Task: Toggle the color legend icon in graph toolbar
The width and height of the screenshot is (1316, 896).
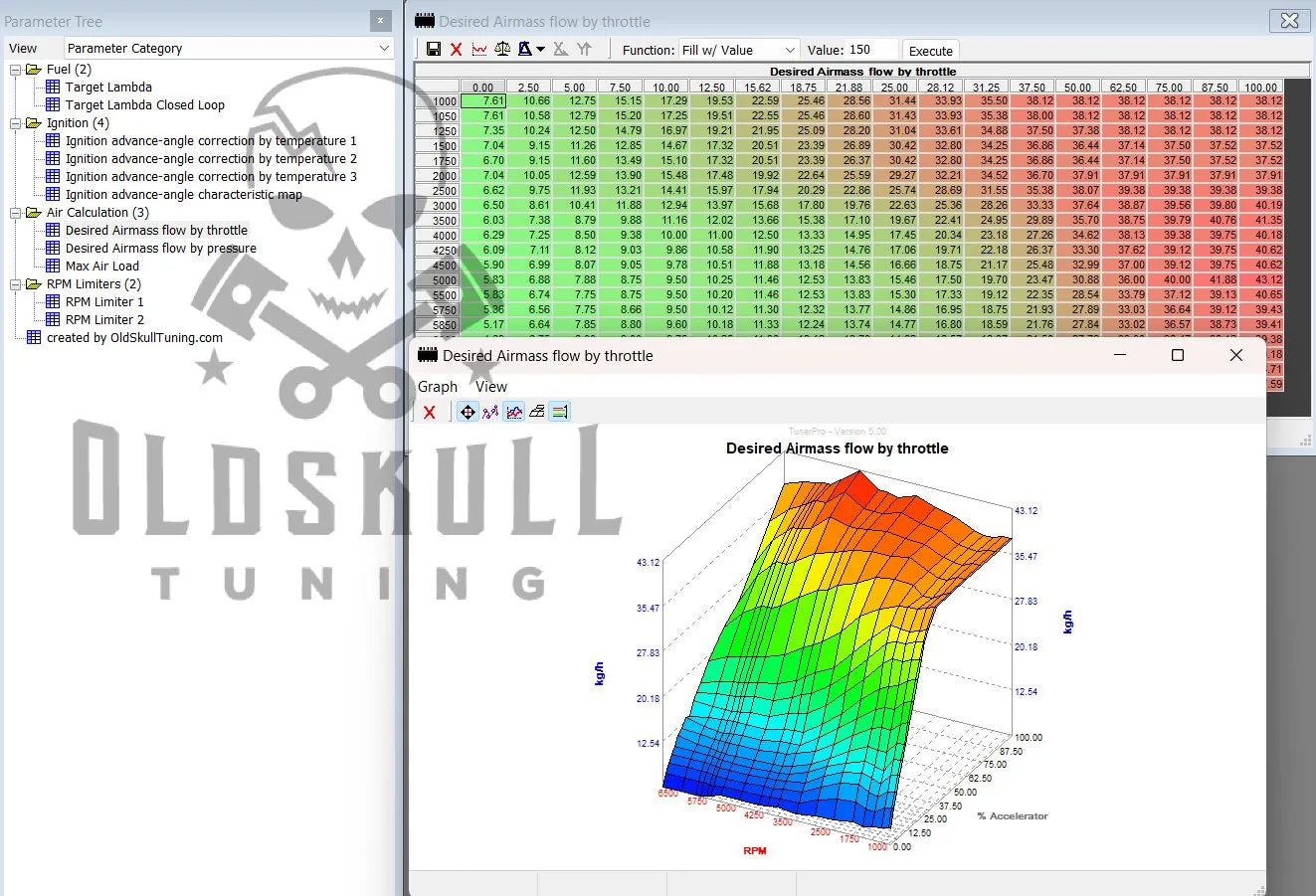Action: pyautogui.click(x=560, y=412)
